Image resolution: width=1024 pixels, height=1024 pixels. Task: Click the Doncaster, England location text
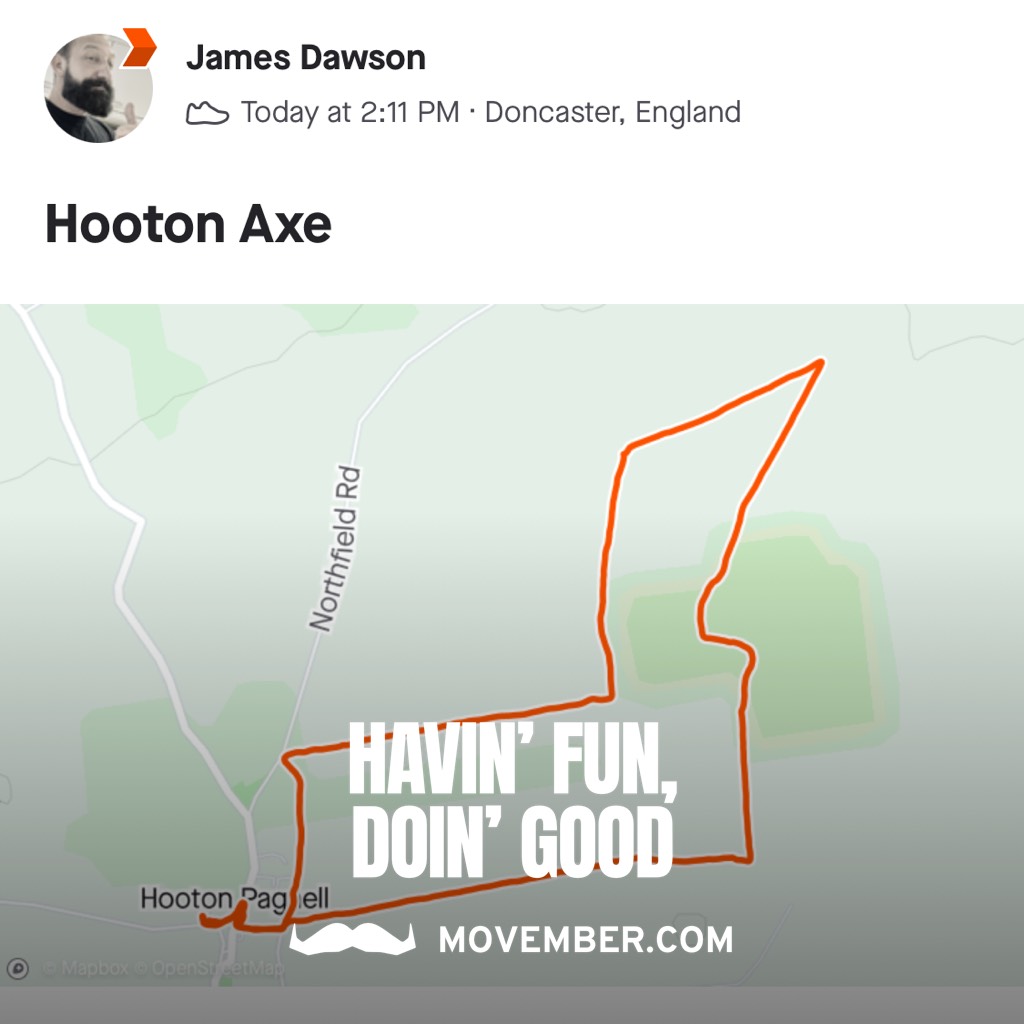tap(613, 112)
